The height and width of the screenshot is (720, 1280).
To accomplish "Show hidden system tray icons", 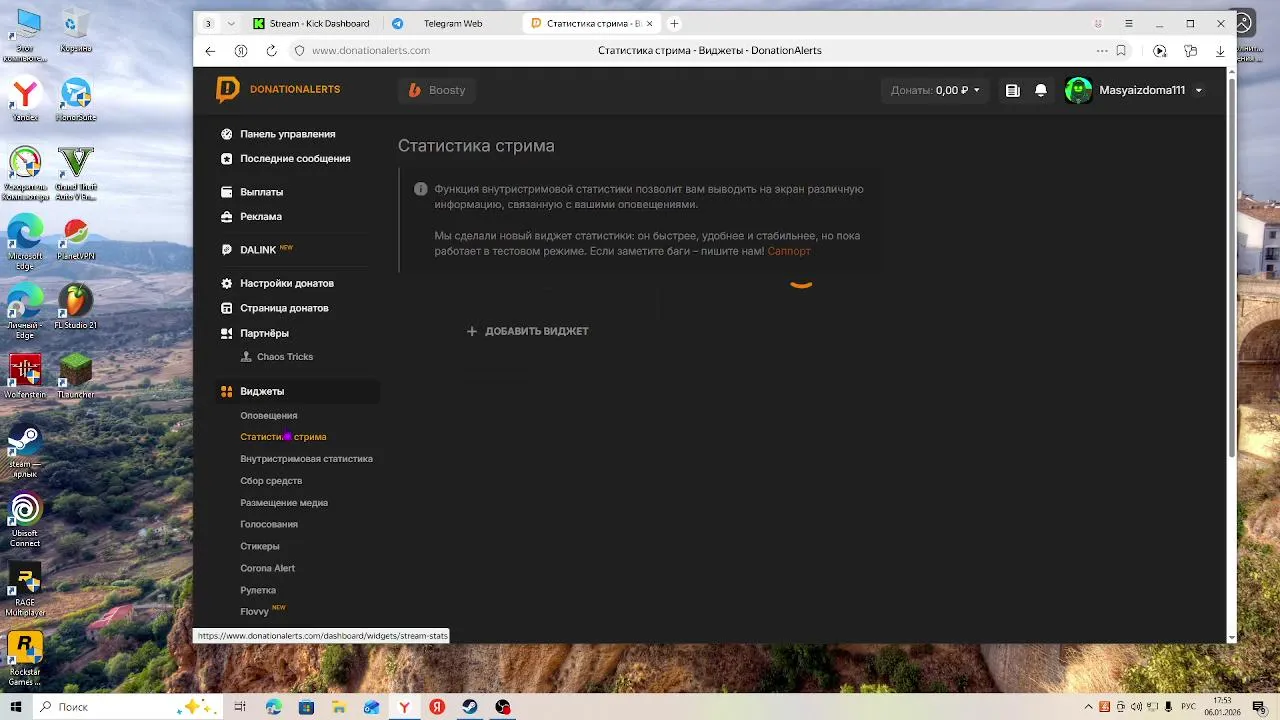I will coord(1088,707).
